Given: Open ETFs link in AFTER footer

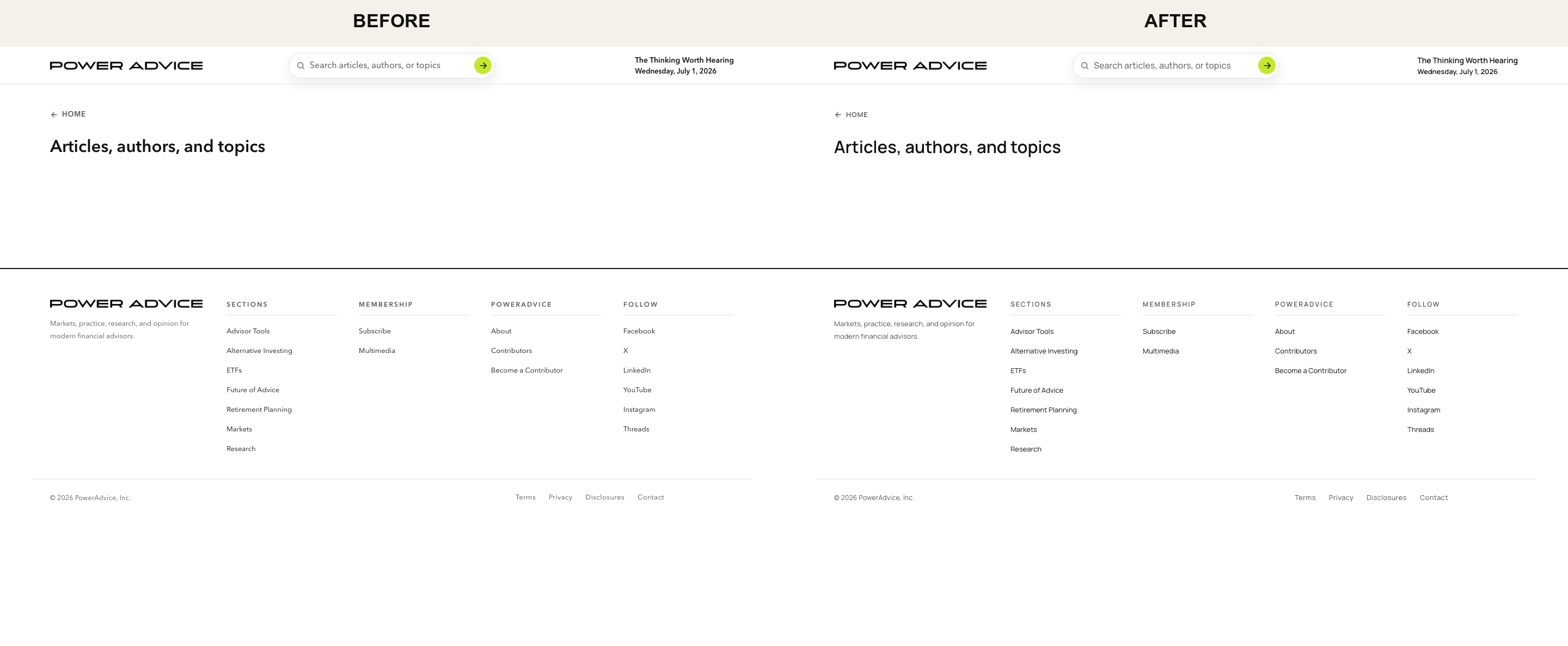Looking at the screenshot, I should pyautogui.click(x=1018, y=370).
